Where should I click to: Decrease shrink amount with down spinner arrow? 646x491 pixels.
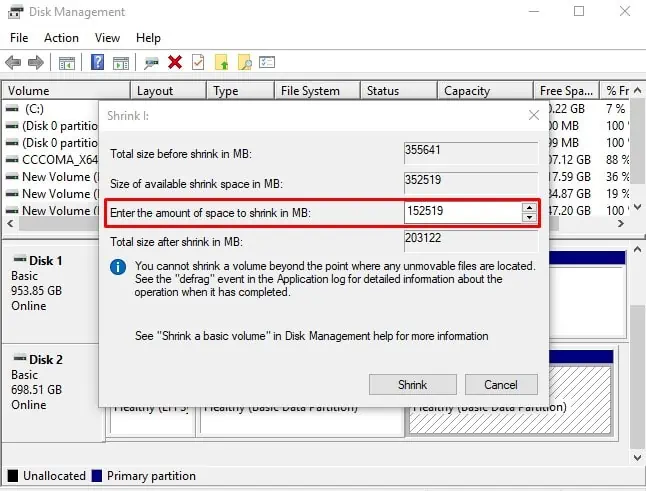[x=529, y=217]
